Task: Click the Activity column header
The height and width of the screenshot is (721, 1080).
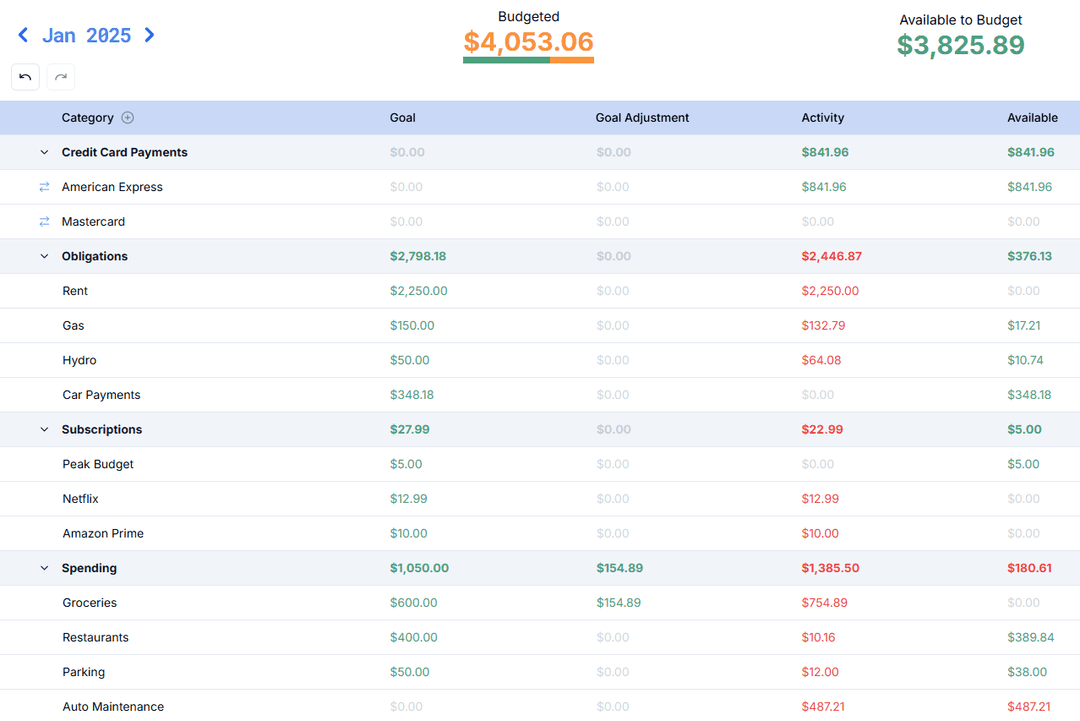Action: [822, 118]
